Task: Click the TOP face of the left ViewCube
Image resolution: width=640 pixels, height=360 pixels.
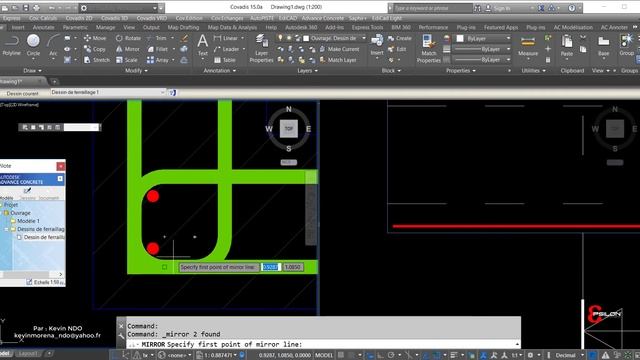Action: pos(289,129)
